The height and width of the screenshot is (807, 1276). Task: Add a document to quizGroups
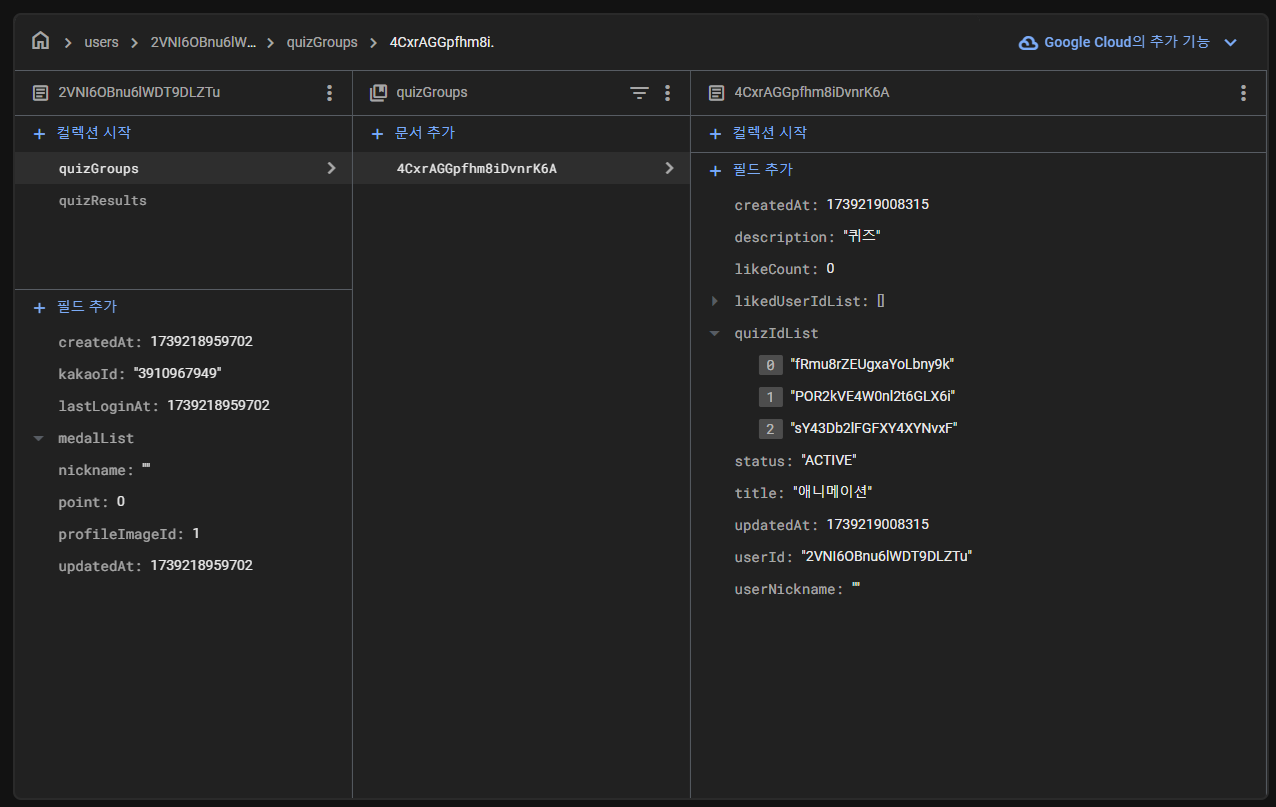pos(412,133)
